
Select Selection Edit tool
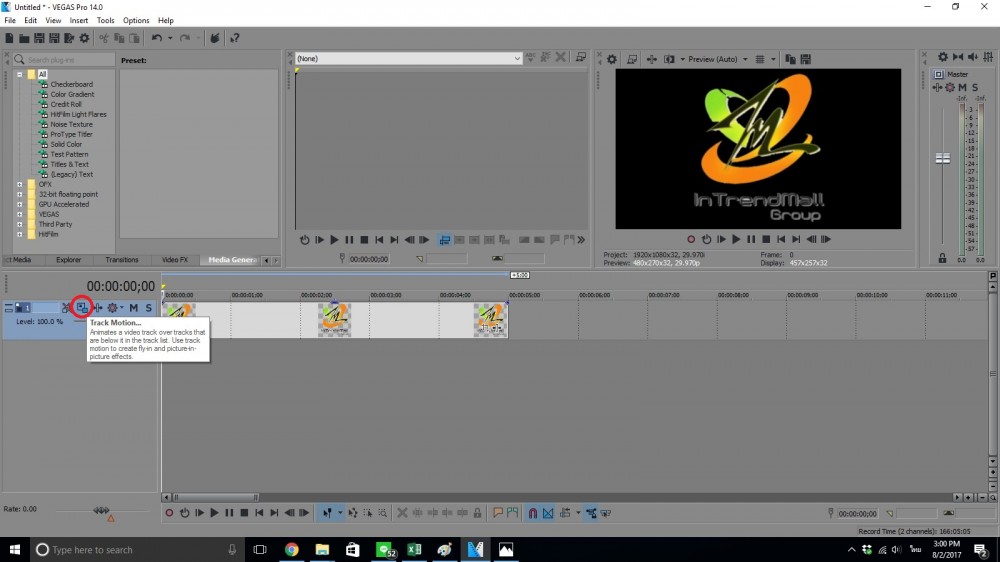(368, 513)
